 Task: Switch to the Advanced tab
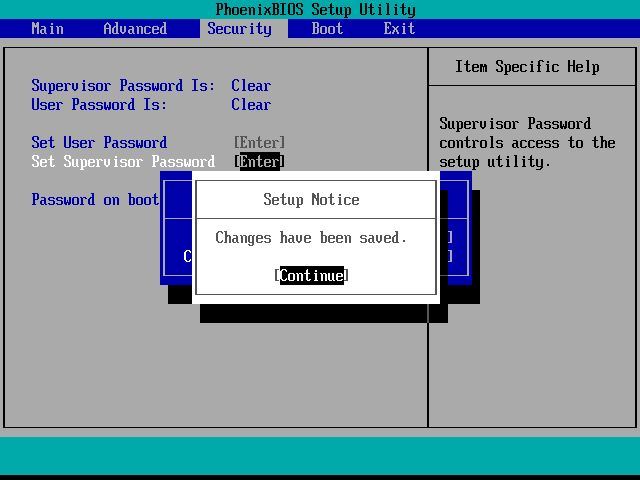tap(135, 29)
